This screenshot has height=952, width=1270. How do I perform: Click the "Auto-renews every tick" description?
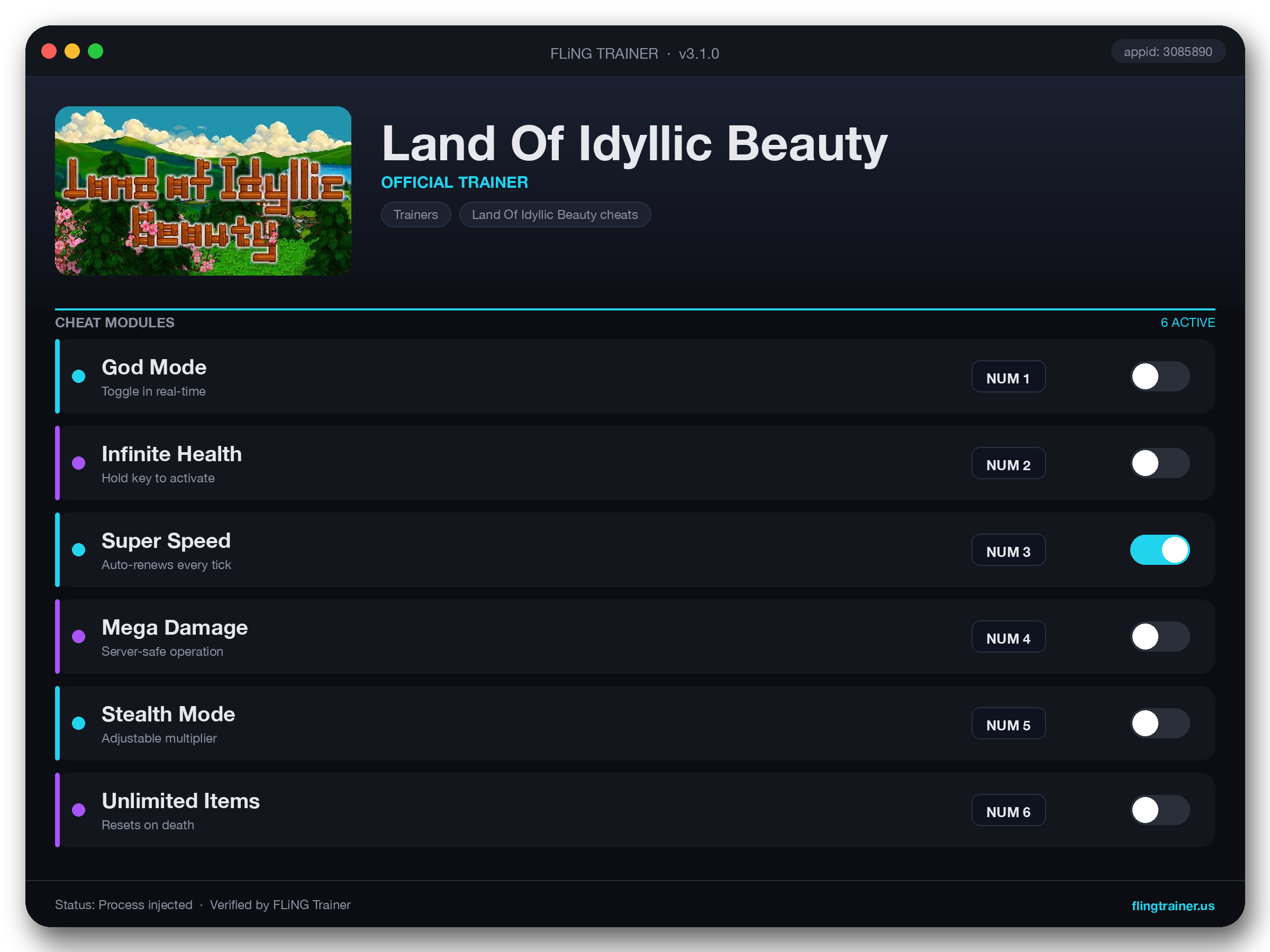(166, 565)
